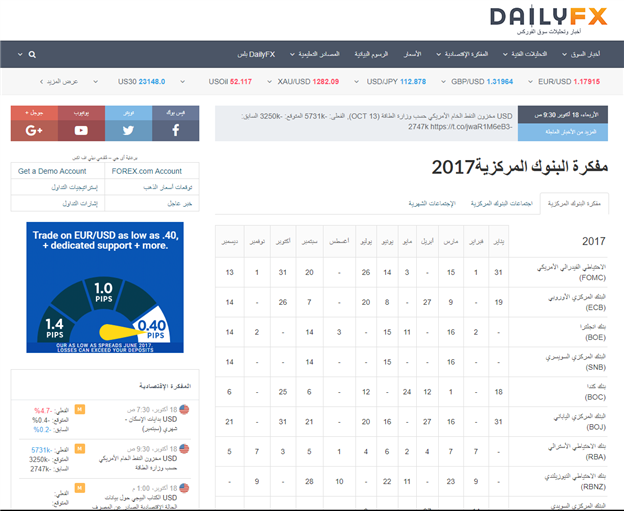Image resolution: width=624 pixels, height=511 pixels.
Task: Click the يناير column header
Action: 499,242
